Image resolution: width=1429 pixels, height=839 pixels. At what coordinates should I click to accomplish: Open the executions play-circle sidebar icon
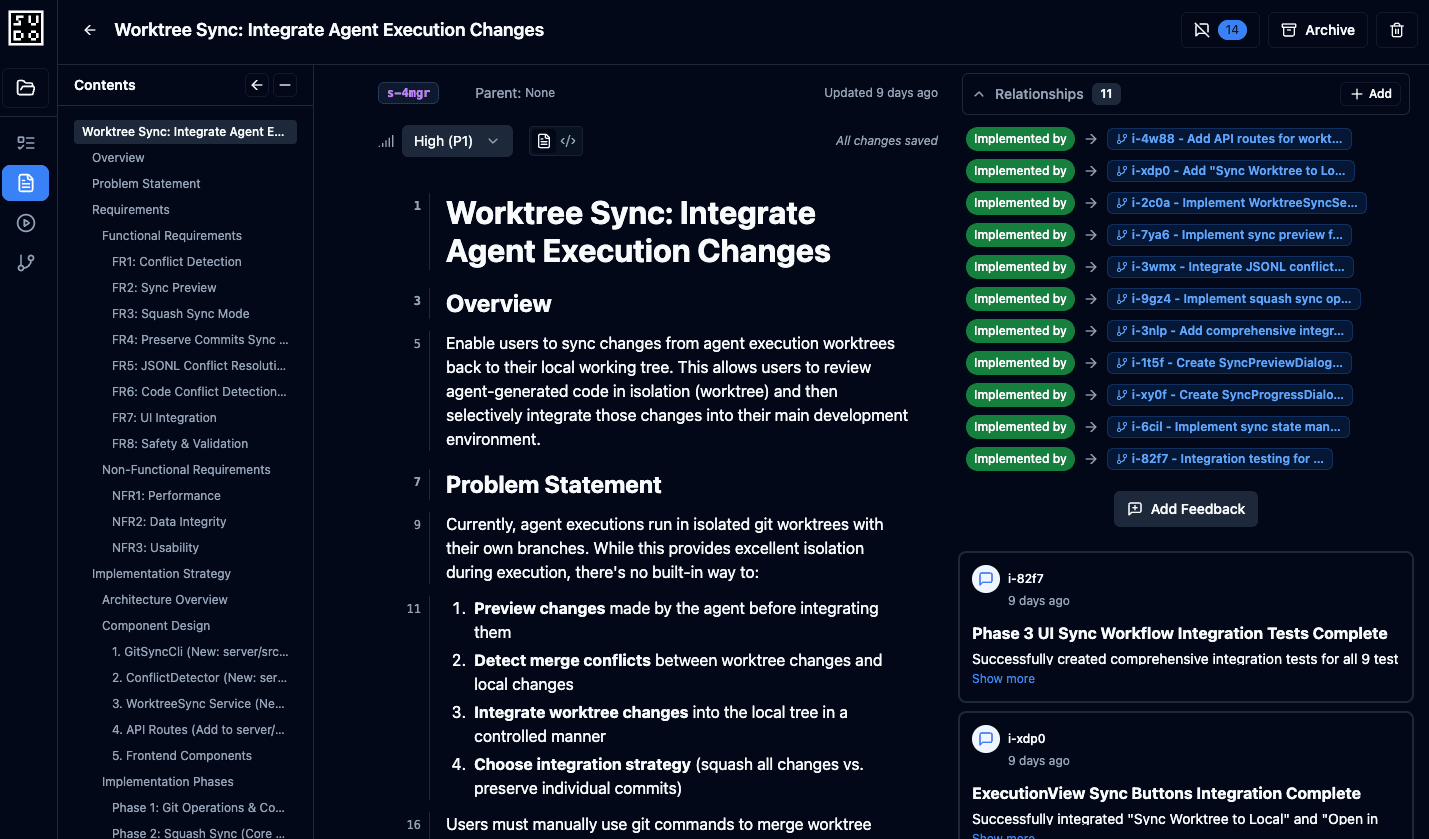click(x=26, y=223)
